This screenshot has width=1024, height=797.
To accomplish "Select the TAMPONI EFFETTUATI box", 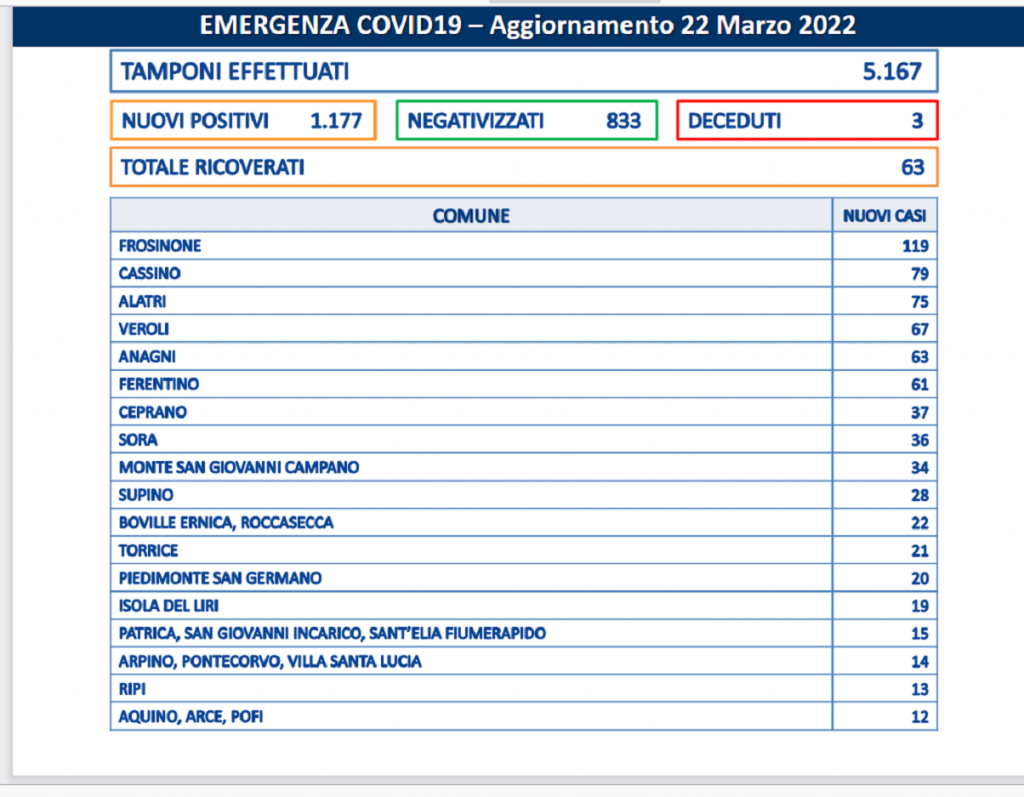I will (523, 72).
